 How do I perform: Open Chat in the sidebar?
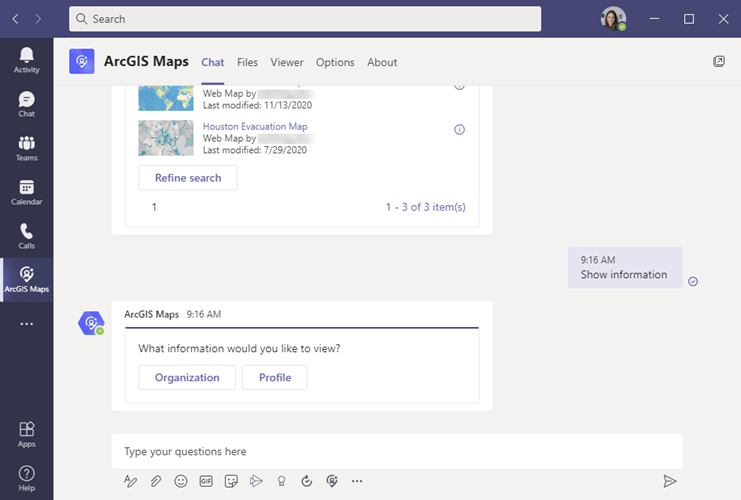[26, 104]
